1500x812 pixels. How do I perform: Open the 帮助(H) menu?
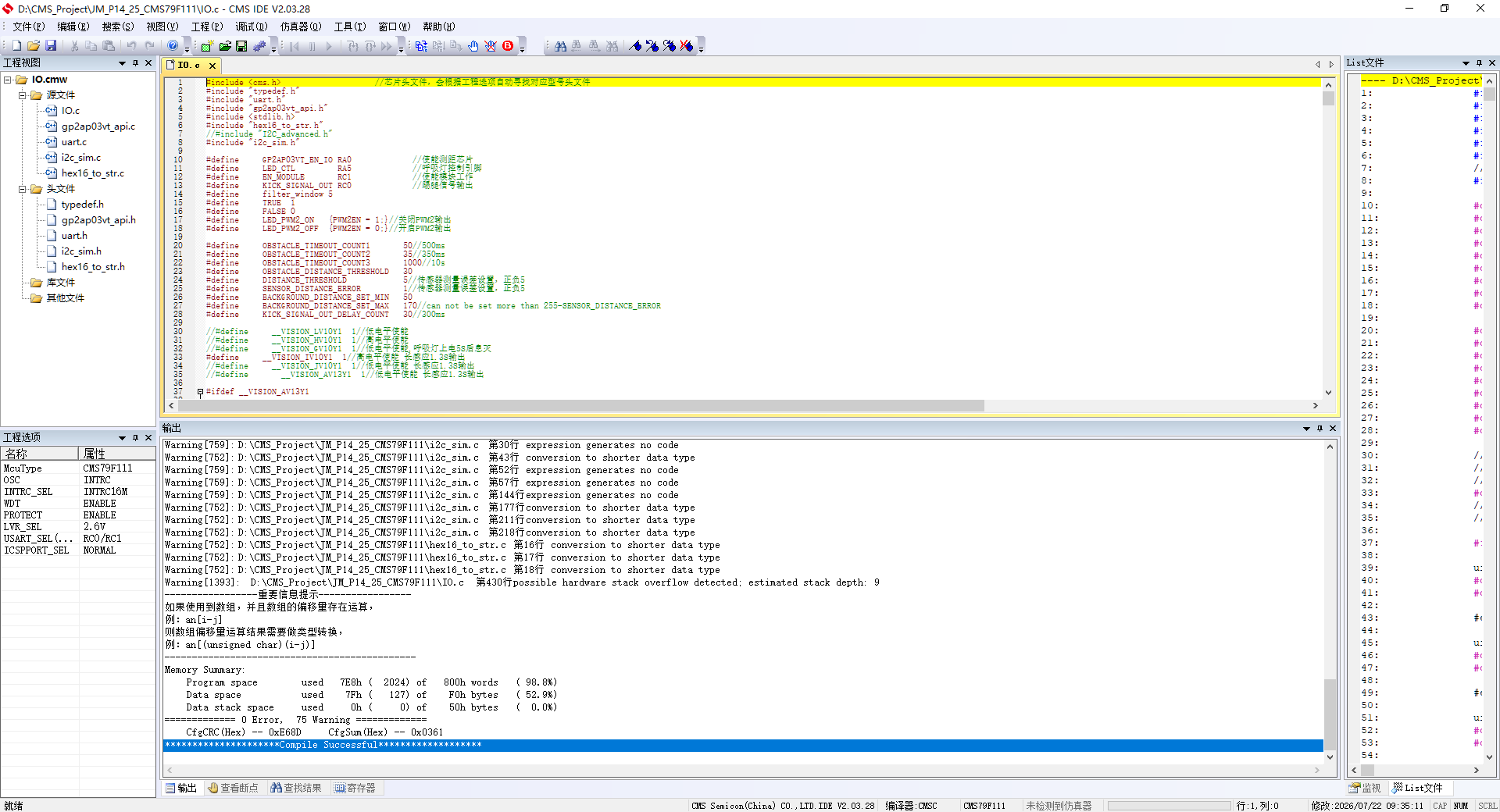tap(439, 27)
